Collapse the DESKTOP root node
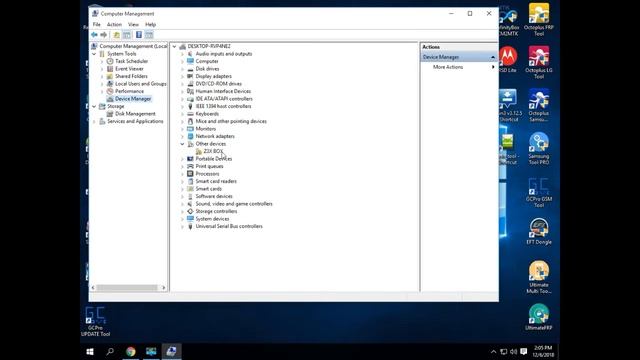Viewport: 640px width, 360px height. point(175,47)
